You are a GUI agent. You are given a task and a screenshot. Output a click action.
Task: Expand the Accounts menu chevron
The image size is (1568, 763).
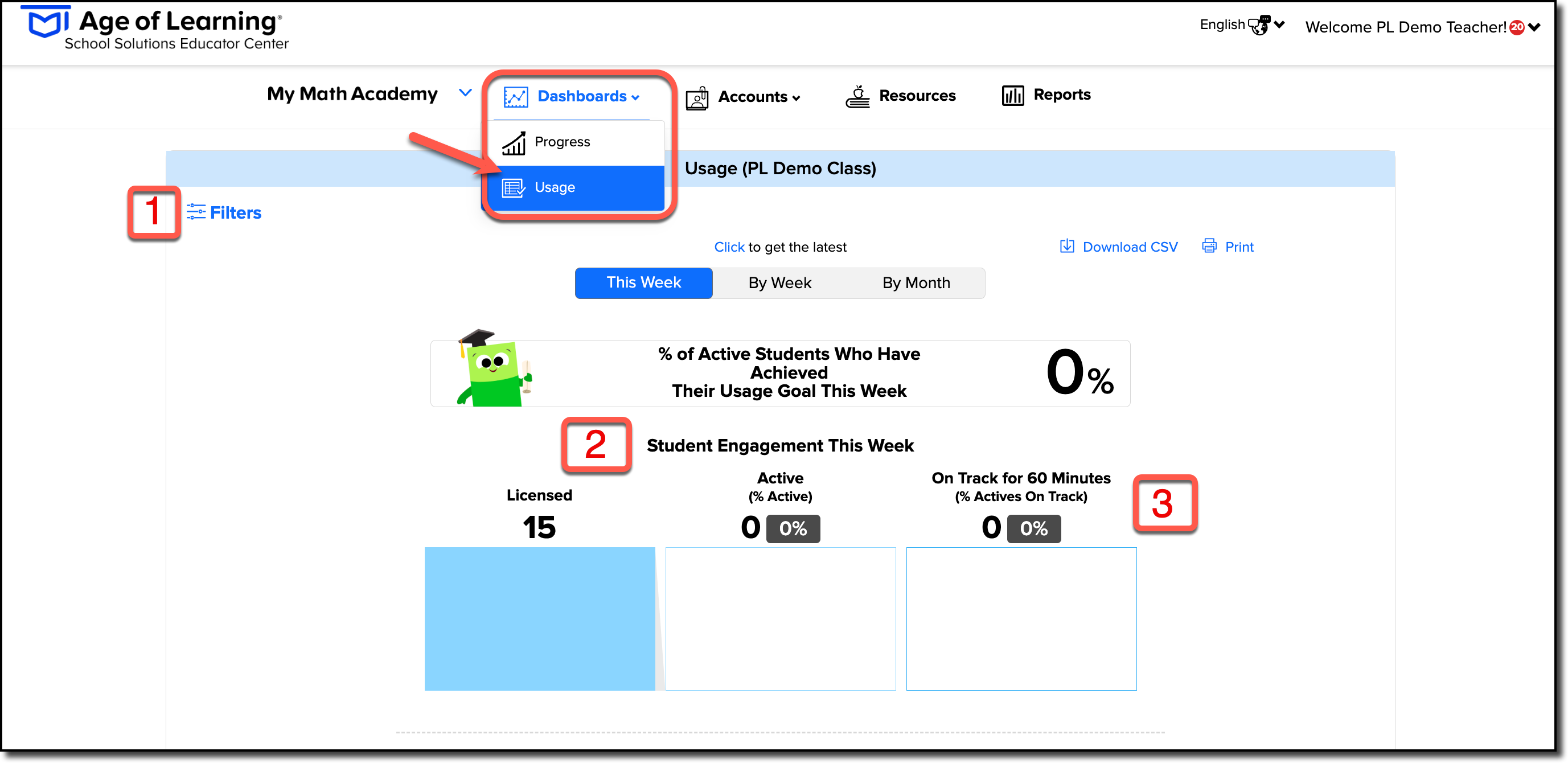(x=796, y=98)
